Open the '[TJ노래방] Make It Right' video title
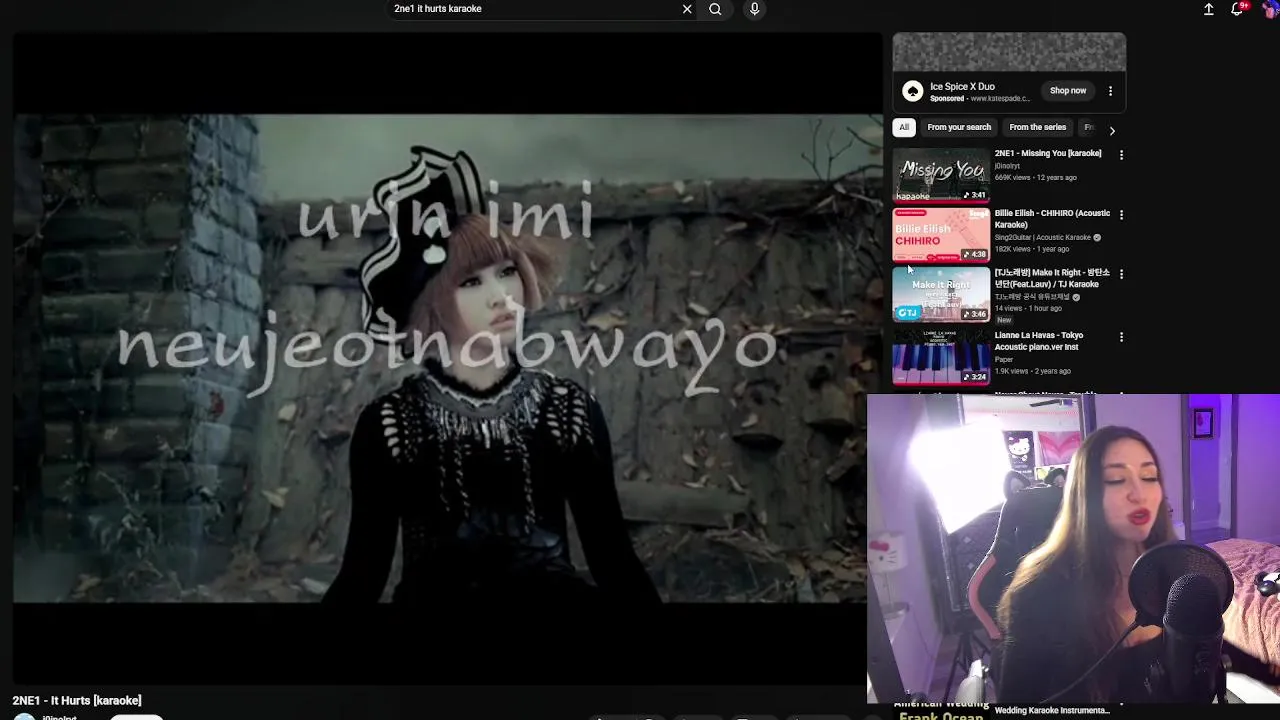Image resolution: width=1280 pixels, height=720 pixels. click(x=1052, y=278)
